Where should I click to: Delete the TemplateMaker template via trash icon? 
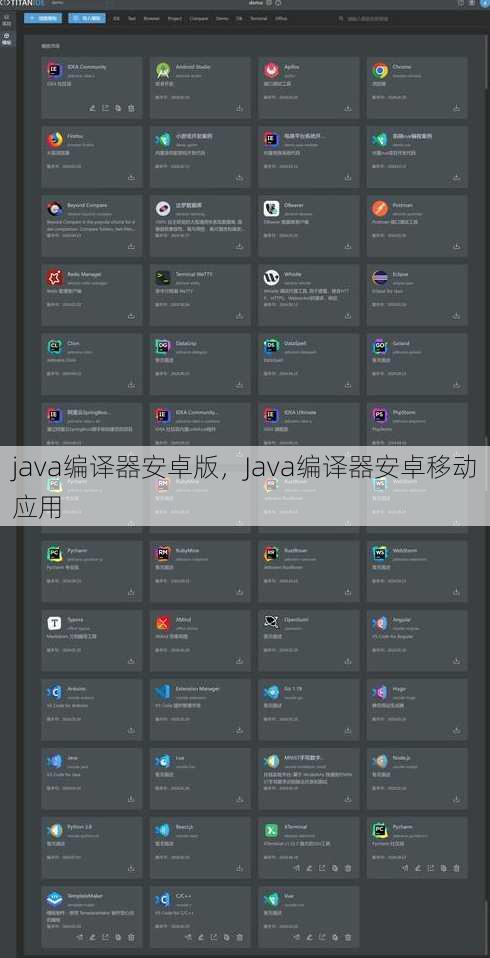131,937
